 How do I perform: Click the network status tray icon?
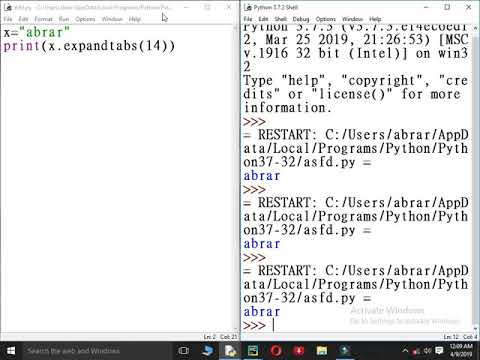[x=416, y=351]
